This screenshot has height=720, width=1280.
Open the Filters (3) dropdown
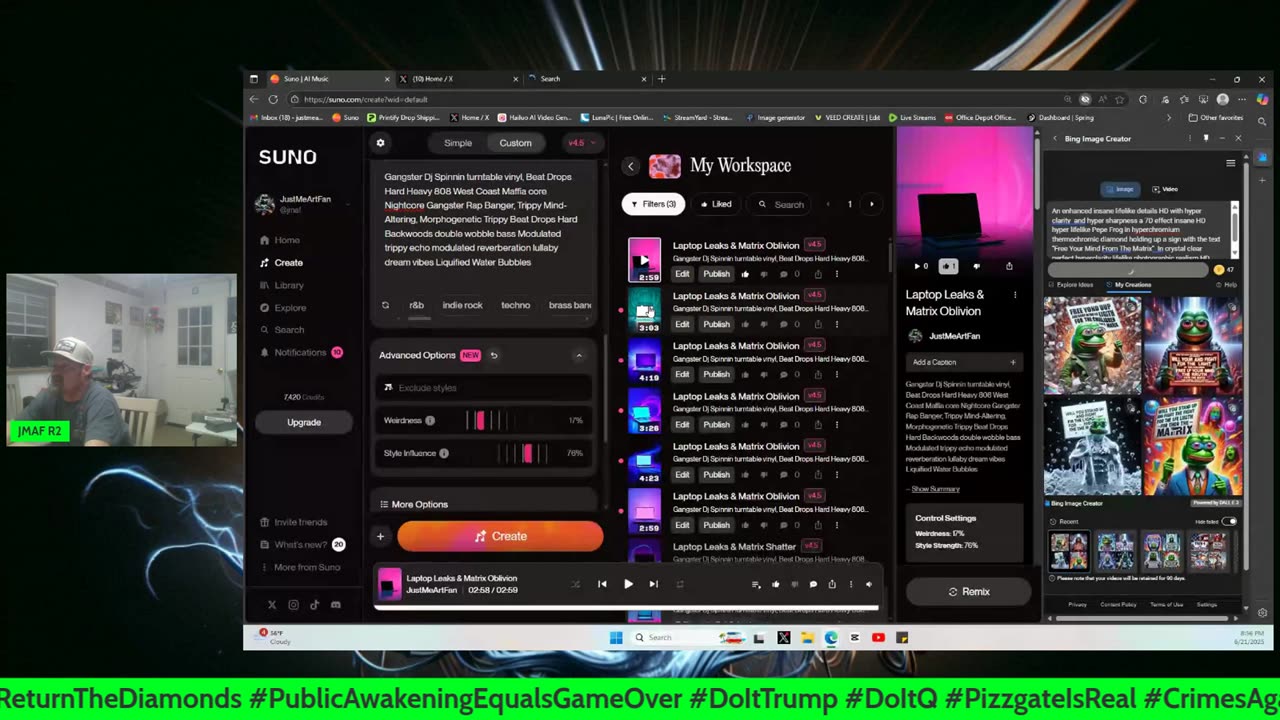pos(653,204)
